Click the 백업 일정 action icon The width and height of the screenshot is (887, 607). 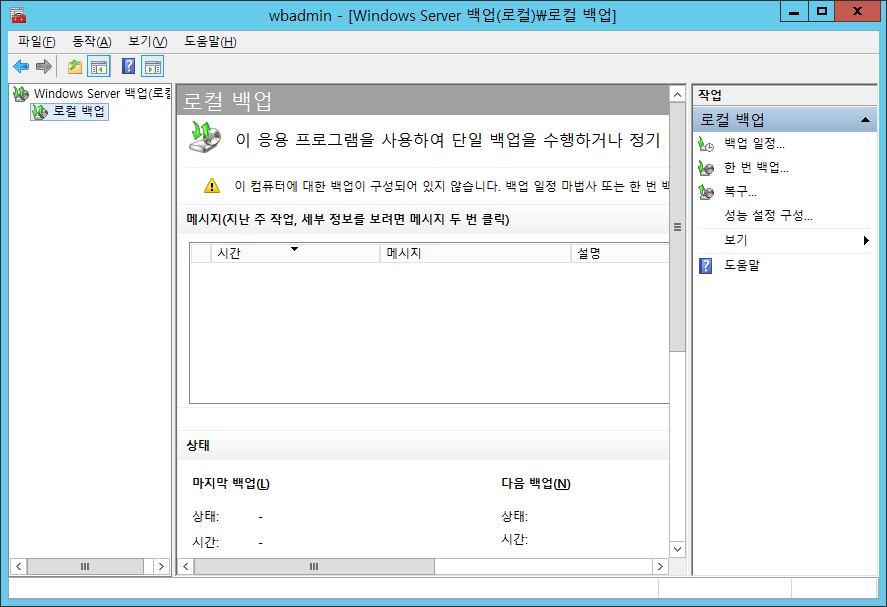click(706, 144)
